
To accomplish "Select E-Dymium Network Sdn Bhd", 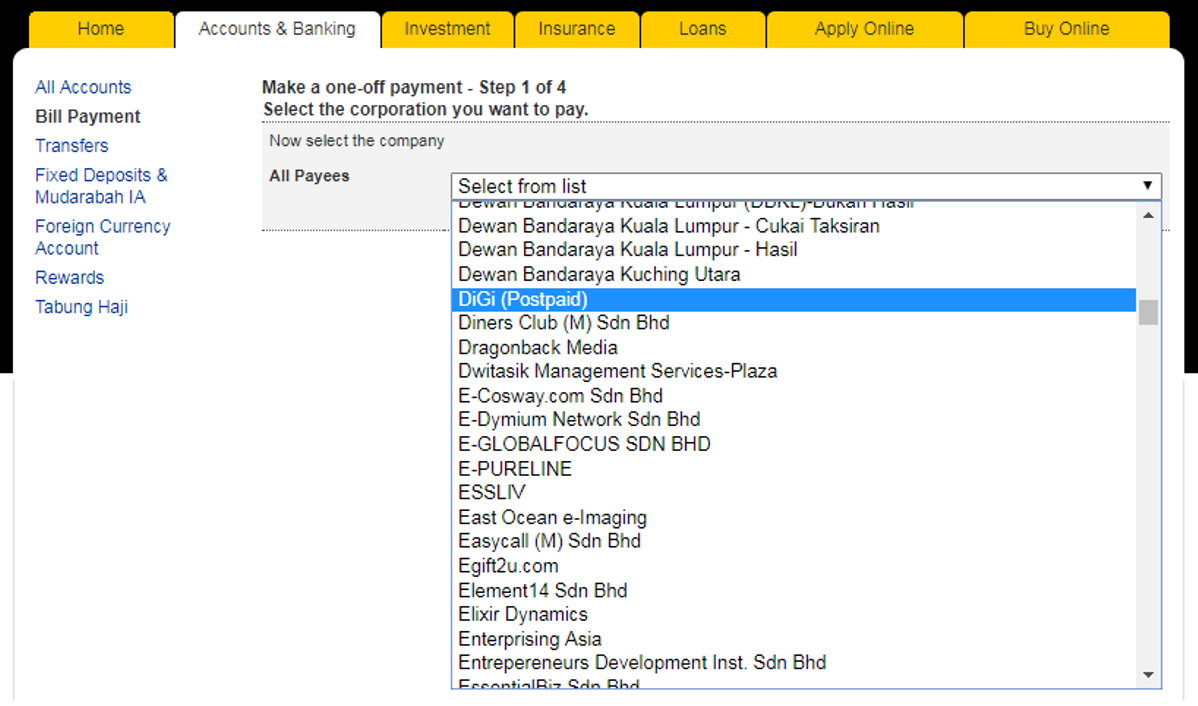I will coord(794,419).
